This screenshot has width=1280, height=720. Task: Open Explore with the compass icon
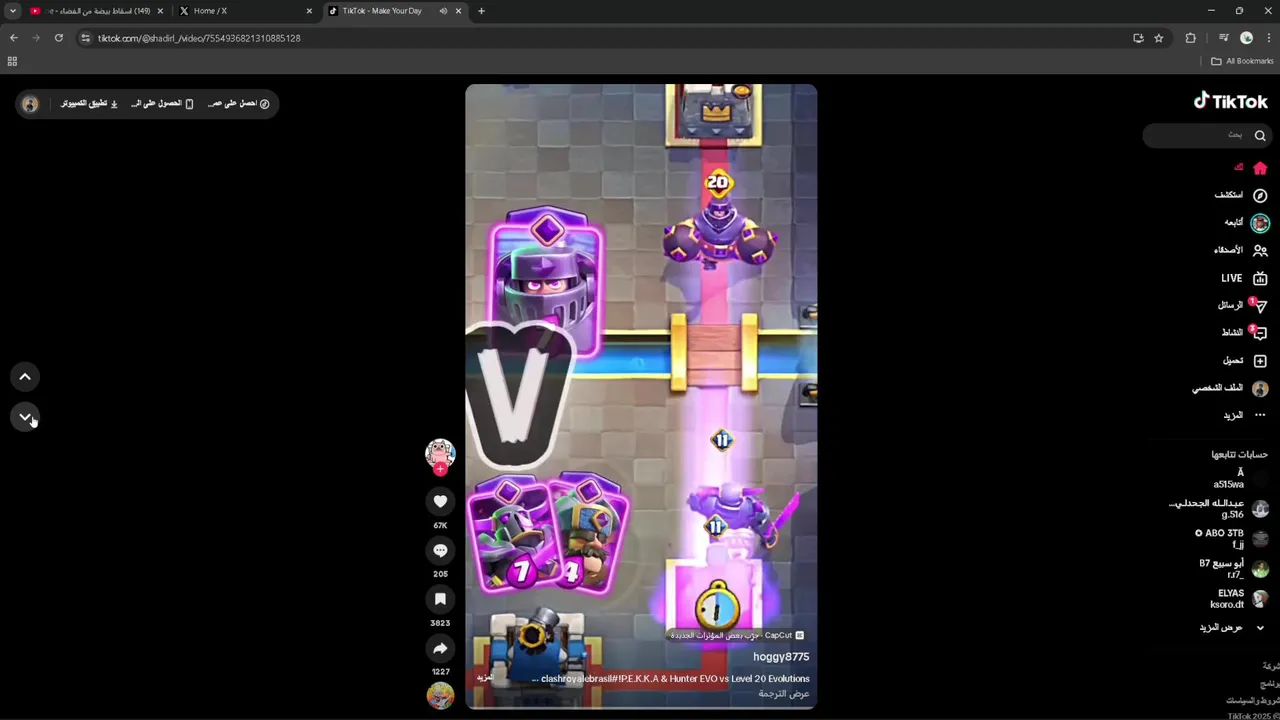tap(1260, 195)
